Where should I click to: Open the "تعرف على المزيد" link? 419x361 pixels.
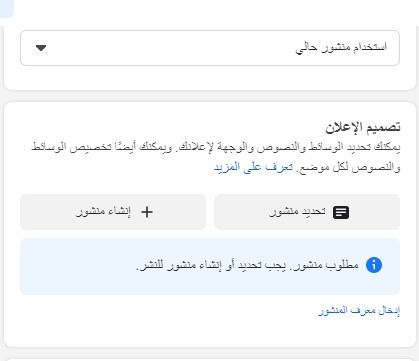[253, 167]
